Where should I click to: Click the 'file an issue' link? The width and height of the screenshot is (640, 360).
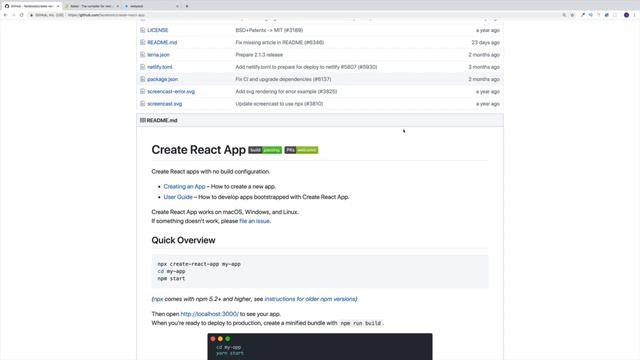(254, 221)
